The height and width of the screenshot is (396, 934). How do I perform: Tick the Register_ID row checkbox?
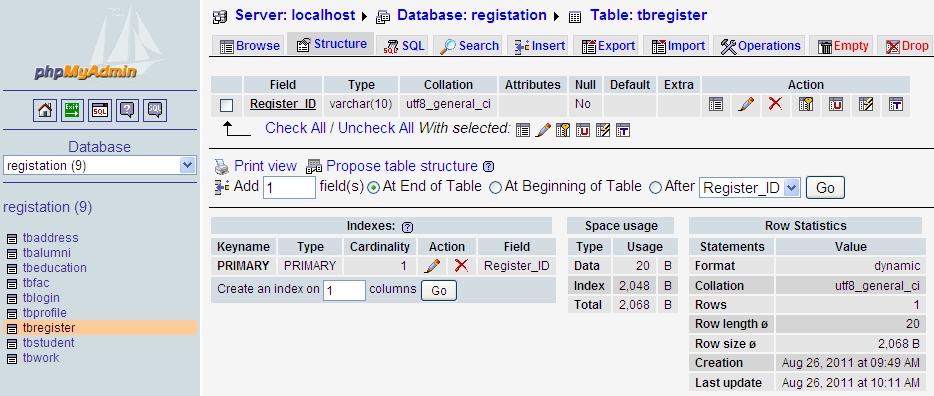[226, 105]
